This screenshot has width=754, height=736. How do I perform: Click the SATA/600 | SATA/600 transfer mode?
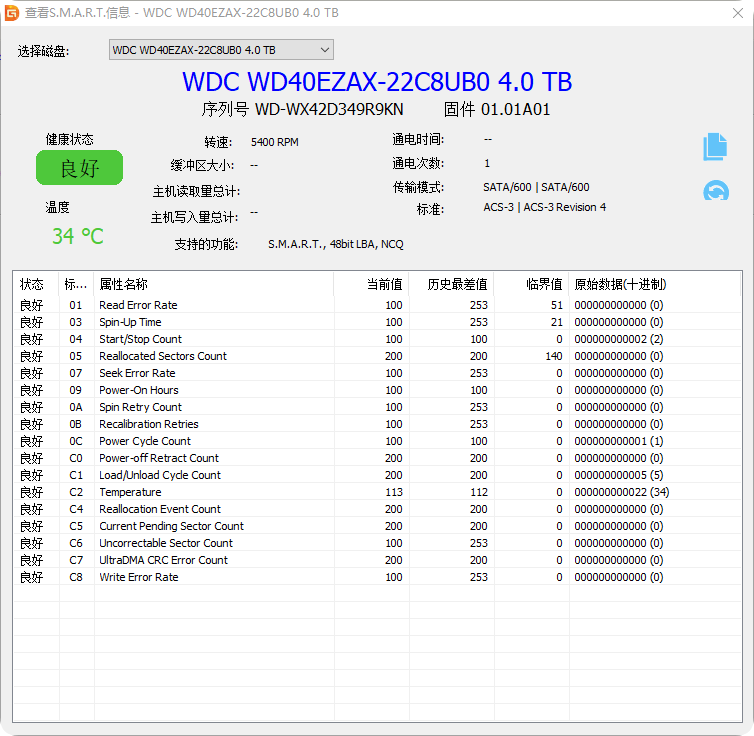coord(536,187)
